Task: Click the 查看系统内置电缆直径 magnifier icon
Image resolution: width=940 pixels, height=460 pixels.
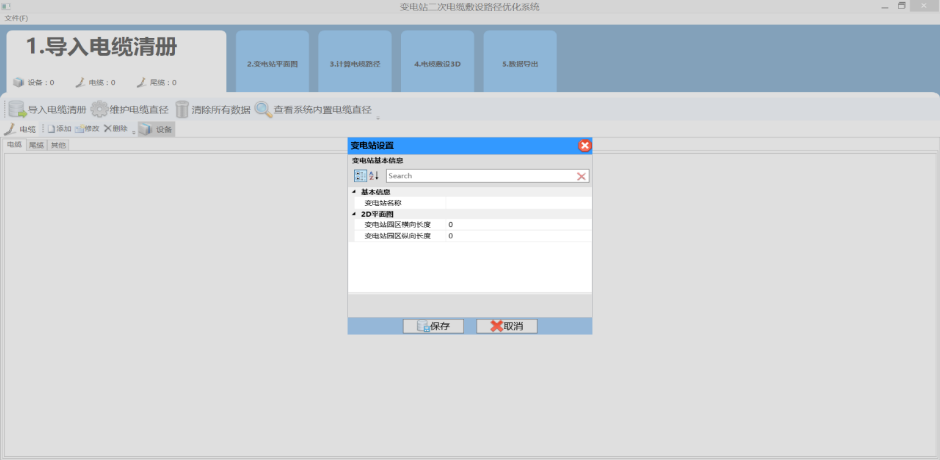Action: pyautogui.click(x=263, y=110)
